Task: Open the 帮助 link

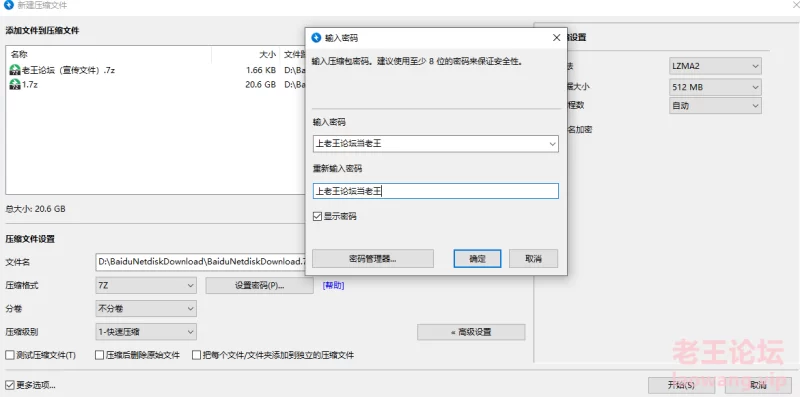Action: (x=333, y=286)
